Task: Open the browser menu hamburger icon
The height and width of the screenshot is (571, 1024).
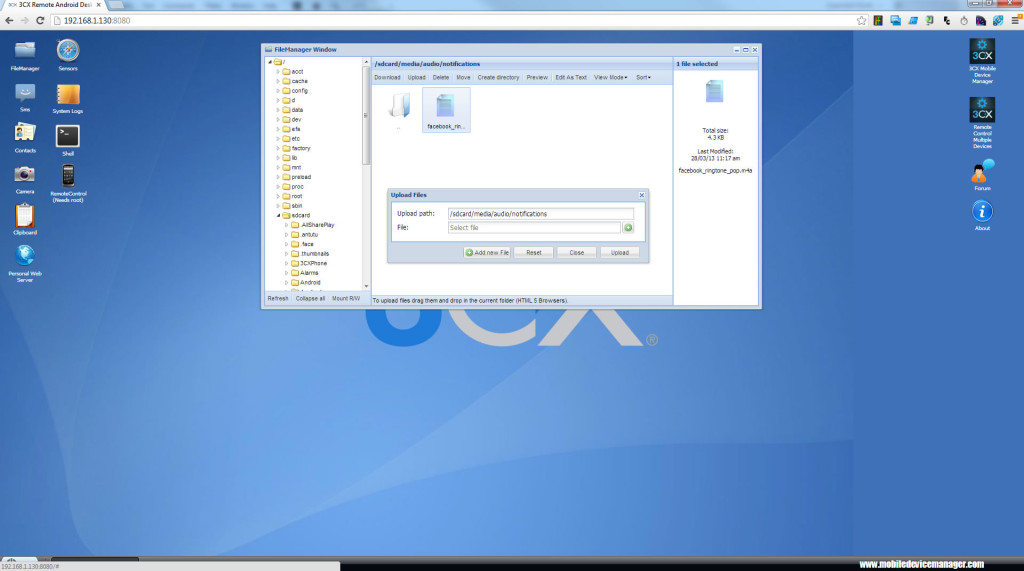Action: [1016, 20]
